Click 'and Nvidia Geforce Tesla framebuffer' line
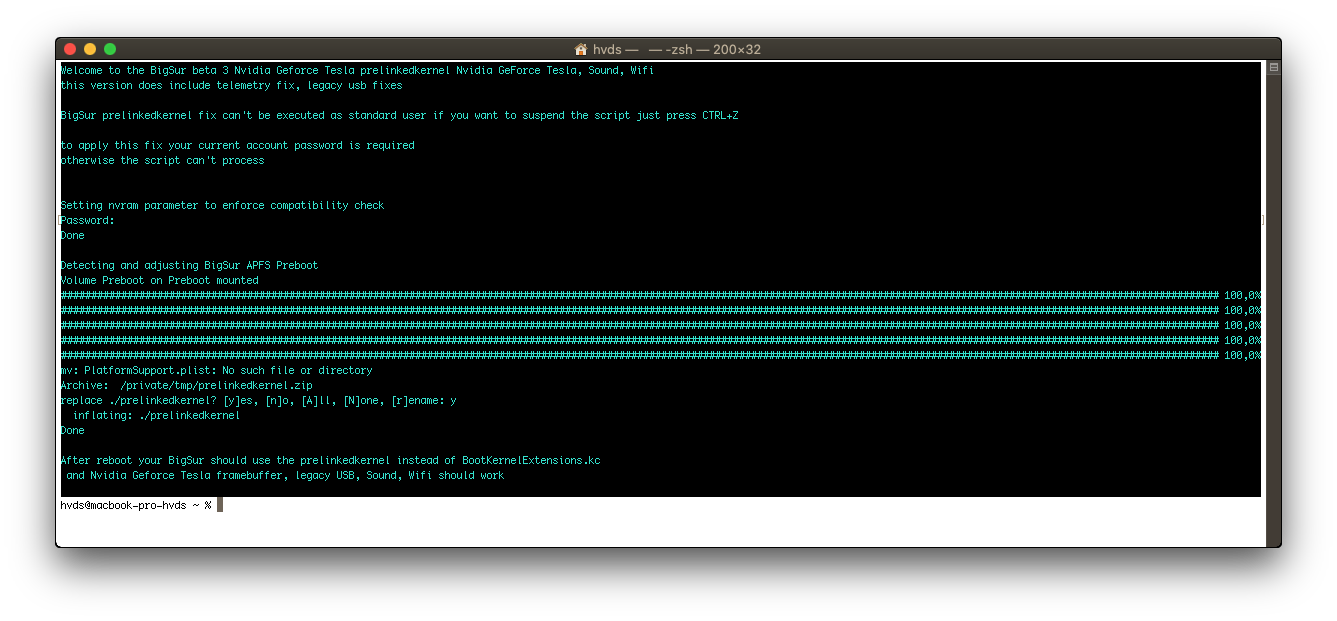This screenshot has width=1337, height=621. (x=285, y=475)
